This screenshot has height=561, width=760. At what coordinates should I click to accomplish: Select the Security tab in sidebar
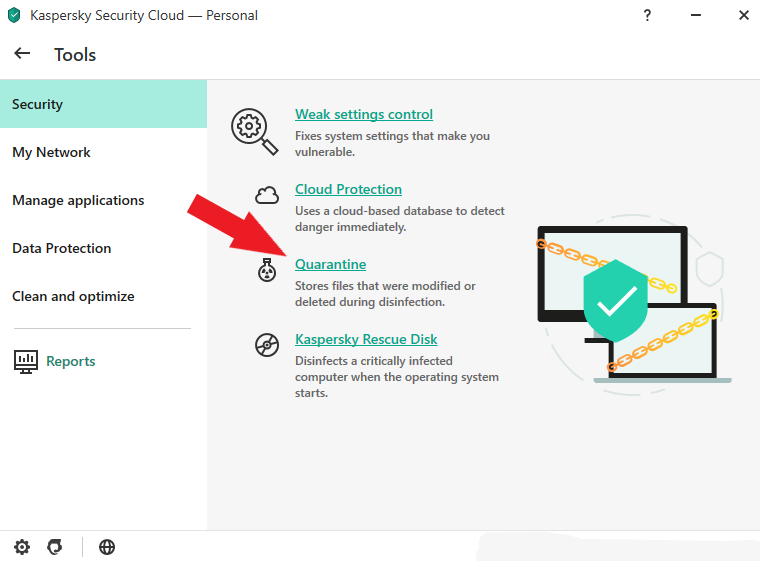point(103,104)
